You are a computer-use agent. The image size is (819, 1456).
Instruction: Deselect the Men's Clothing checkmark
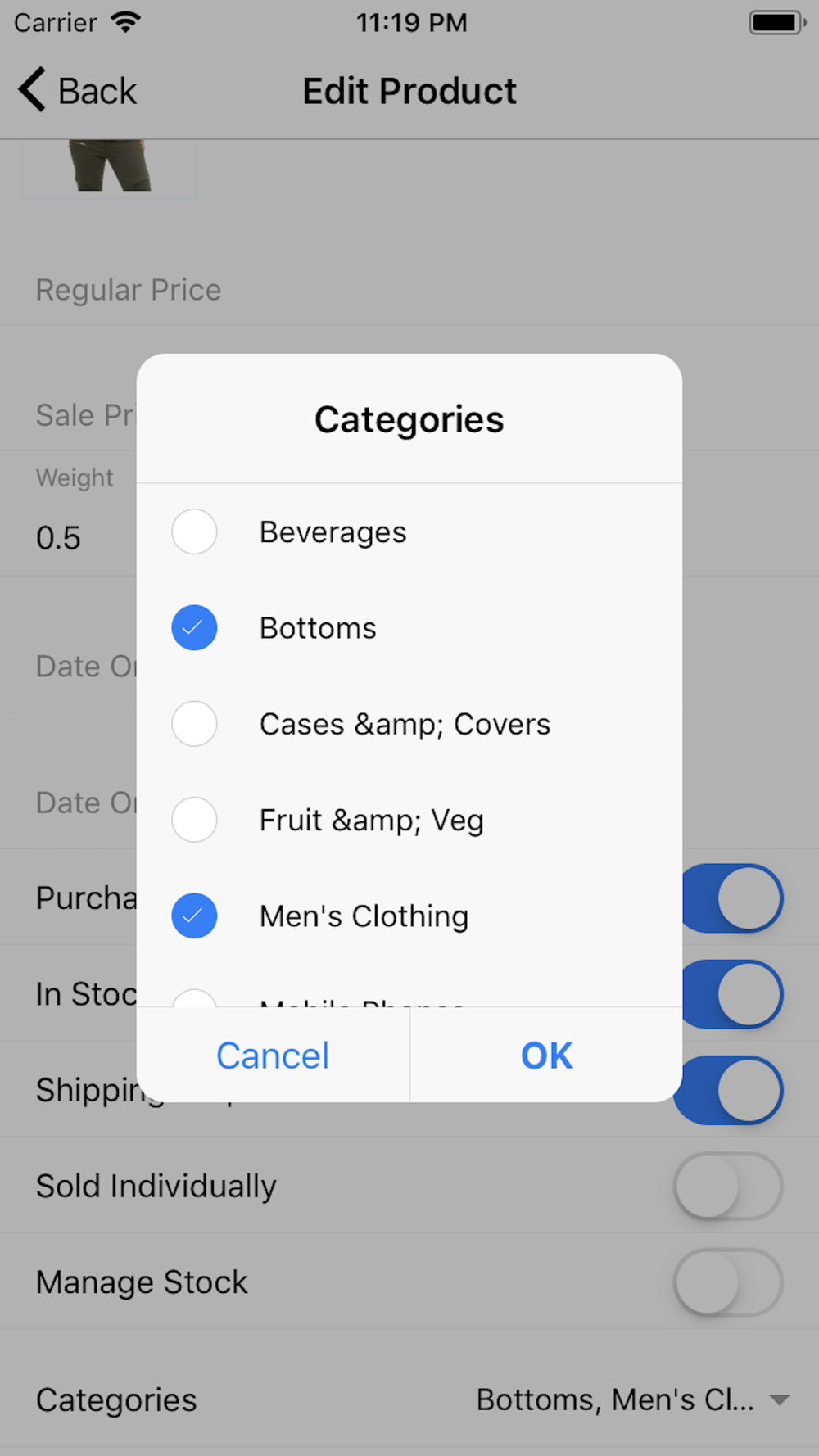194,915
